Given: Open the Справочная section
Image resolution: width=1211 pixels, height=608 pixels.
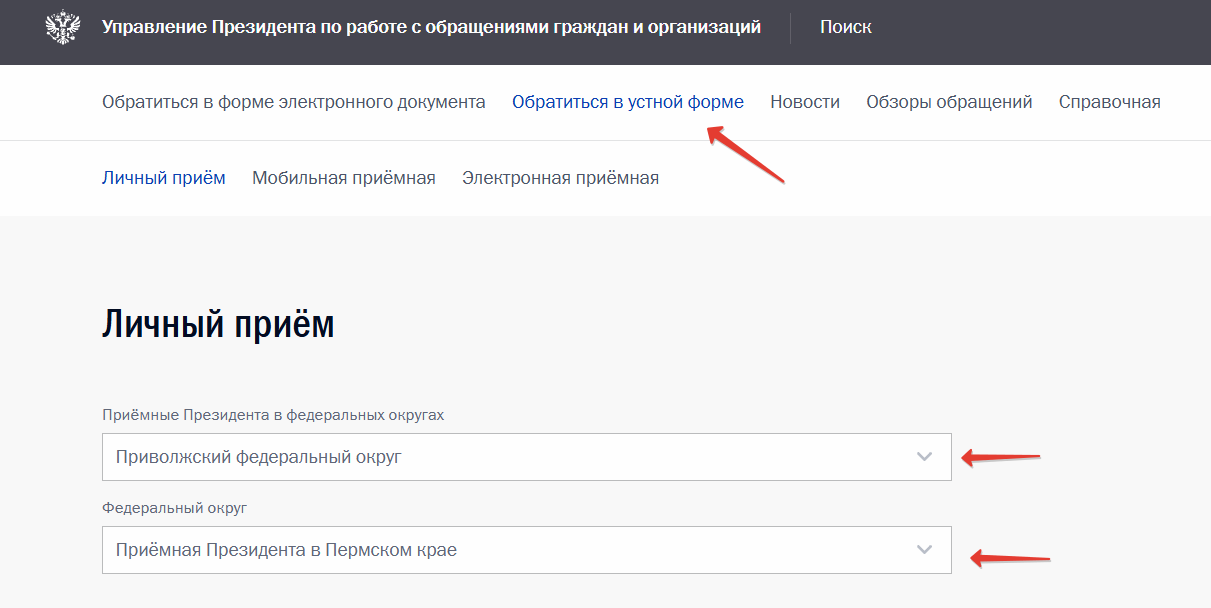Looking at the screenshot, I should point(1110,101).
